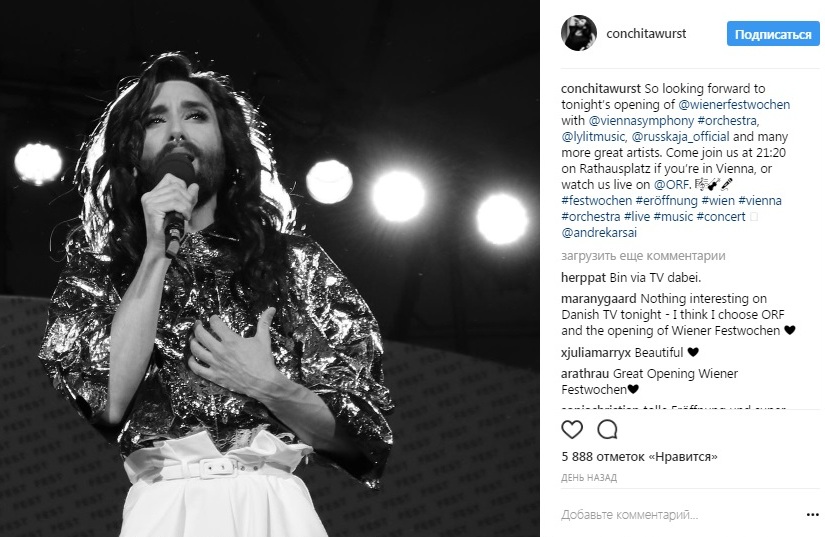This screenshot has width=825, height=537.
Task: Visit @lylitmusic profile link
Action: (x=593, y=137)
